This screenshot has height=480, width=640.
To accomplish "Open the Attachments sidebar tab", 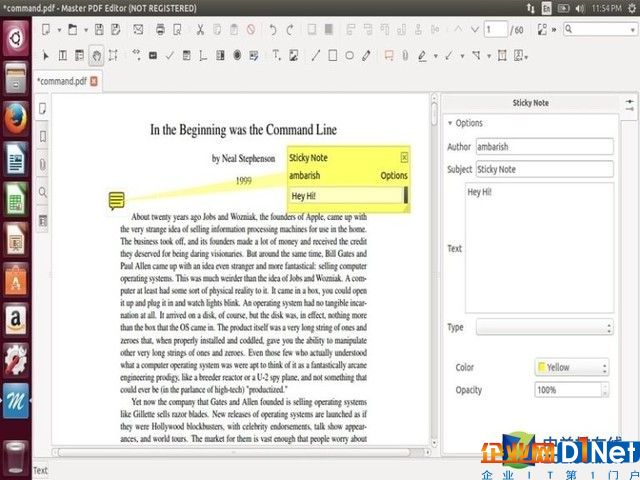I will 42,164.
